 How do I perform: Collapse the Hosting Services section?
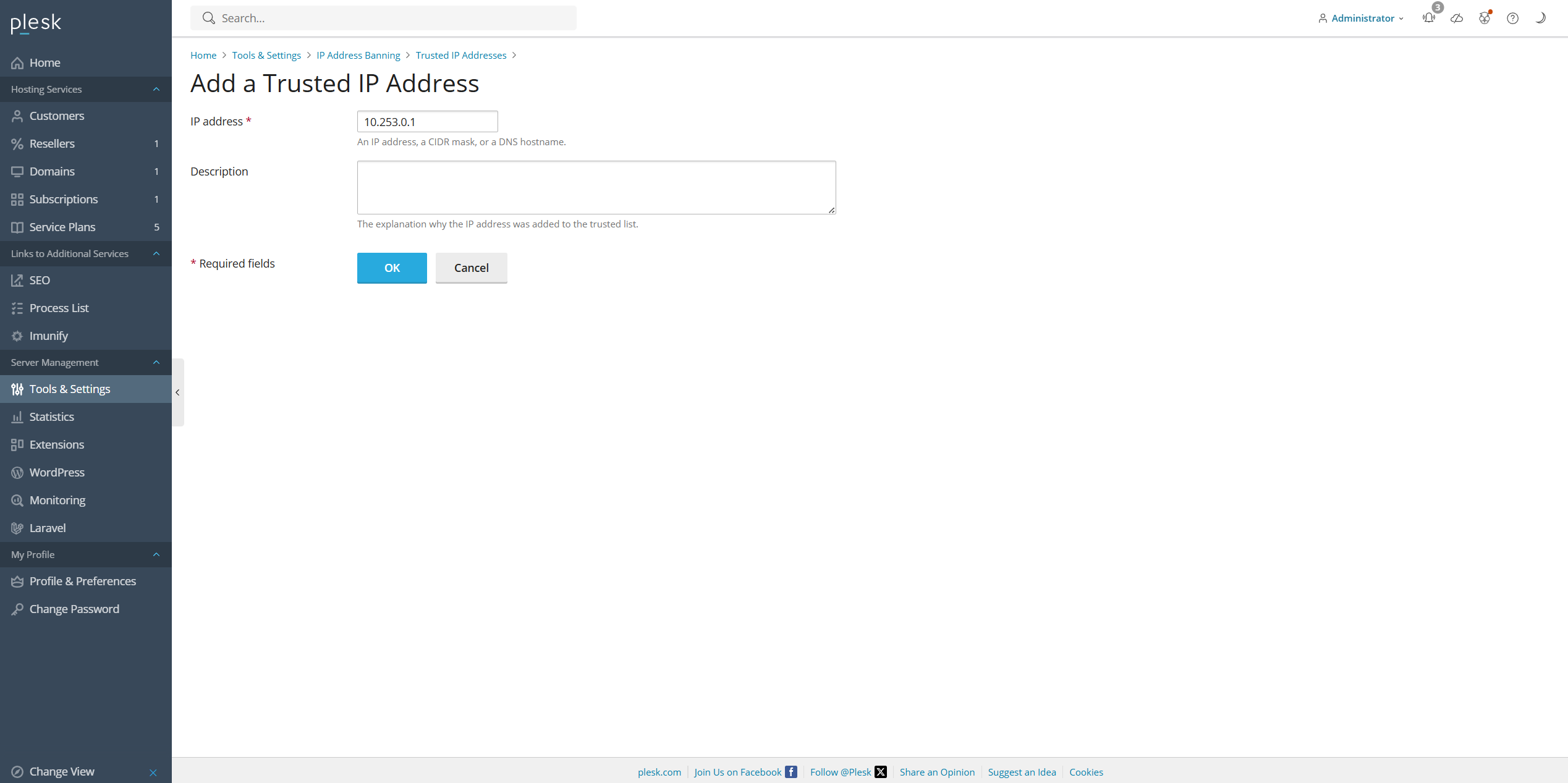coord(156,90)
